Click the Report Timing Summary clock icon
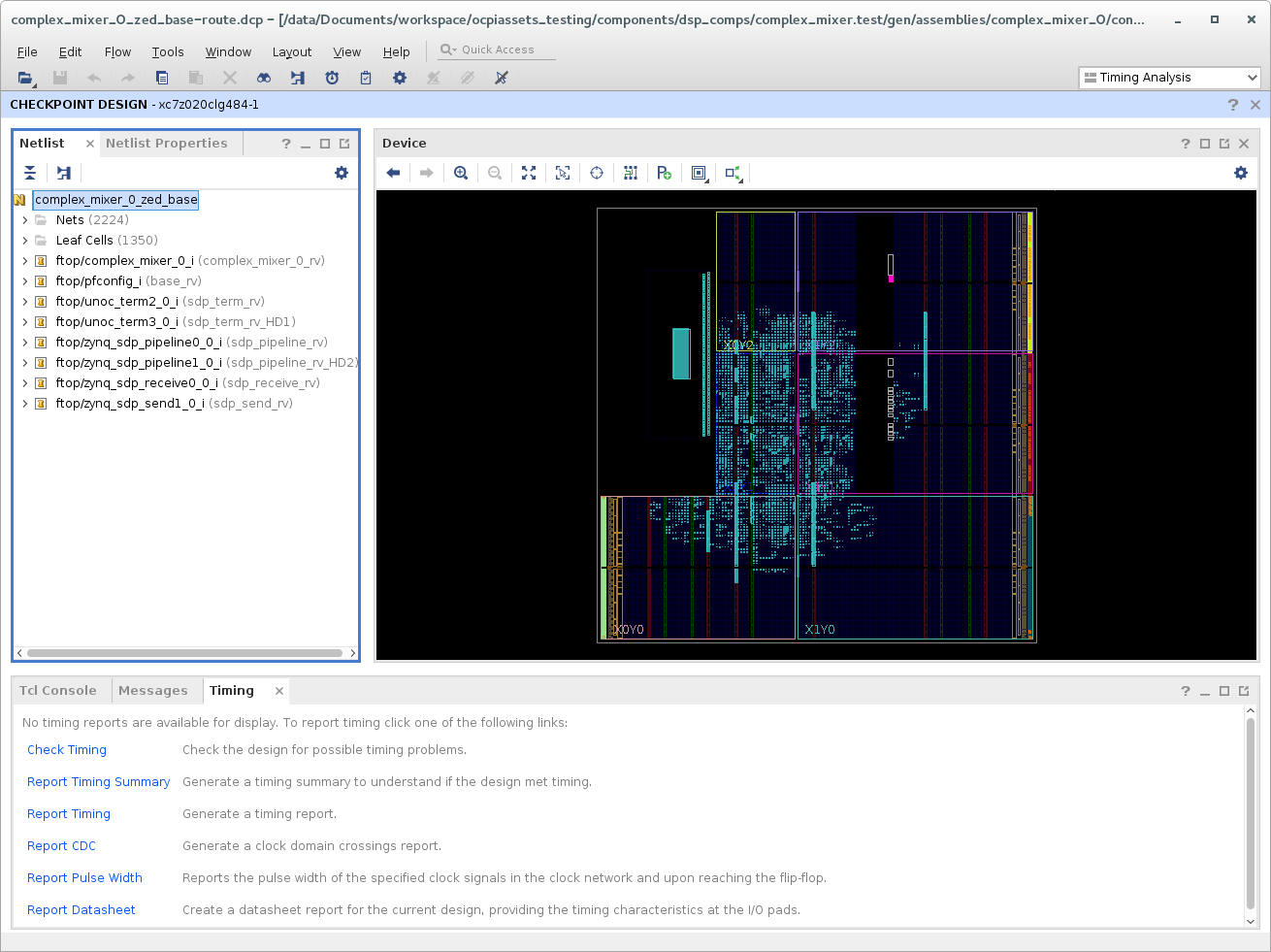Viewport: 1271px width, 952px height. click(x=332, y=78)
